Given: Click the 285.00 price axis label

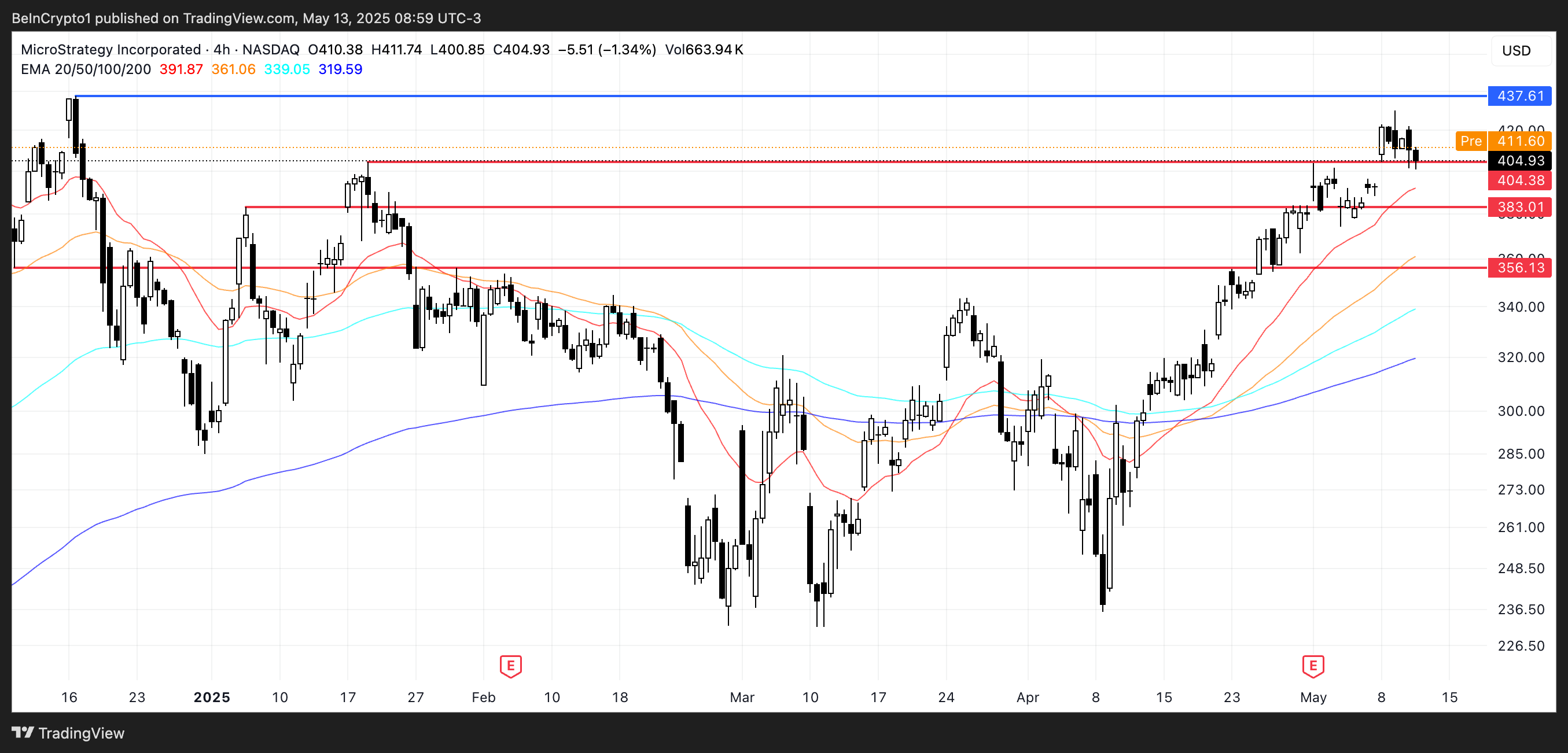Looking at the screenshot, I should [x=1521, y=454].
